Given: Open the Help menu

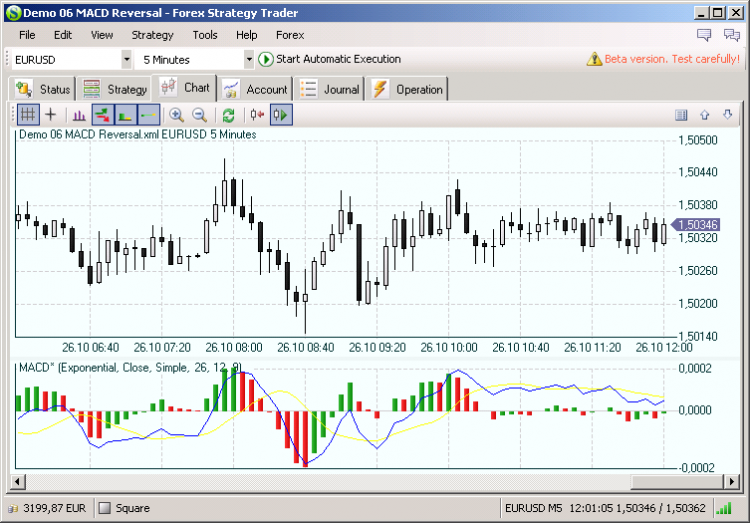Looking at the screenshot, I should [246, 35].
